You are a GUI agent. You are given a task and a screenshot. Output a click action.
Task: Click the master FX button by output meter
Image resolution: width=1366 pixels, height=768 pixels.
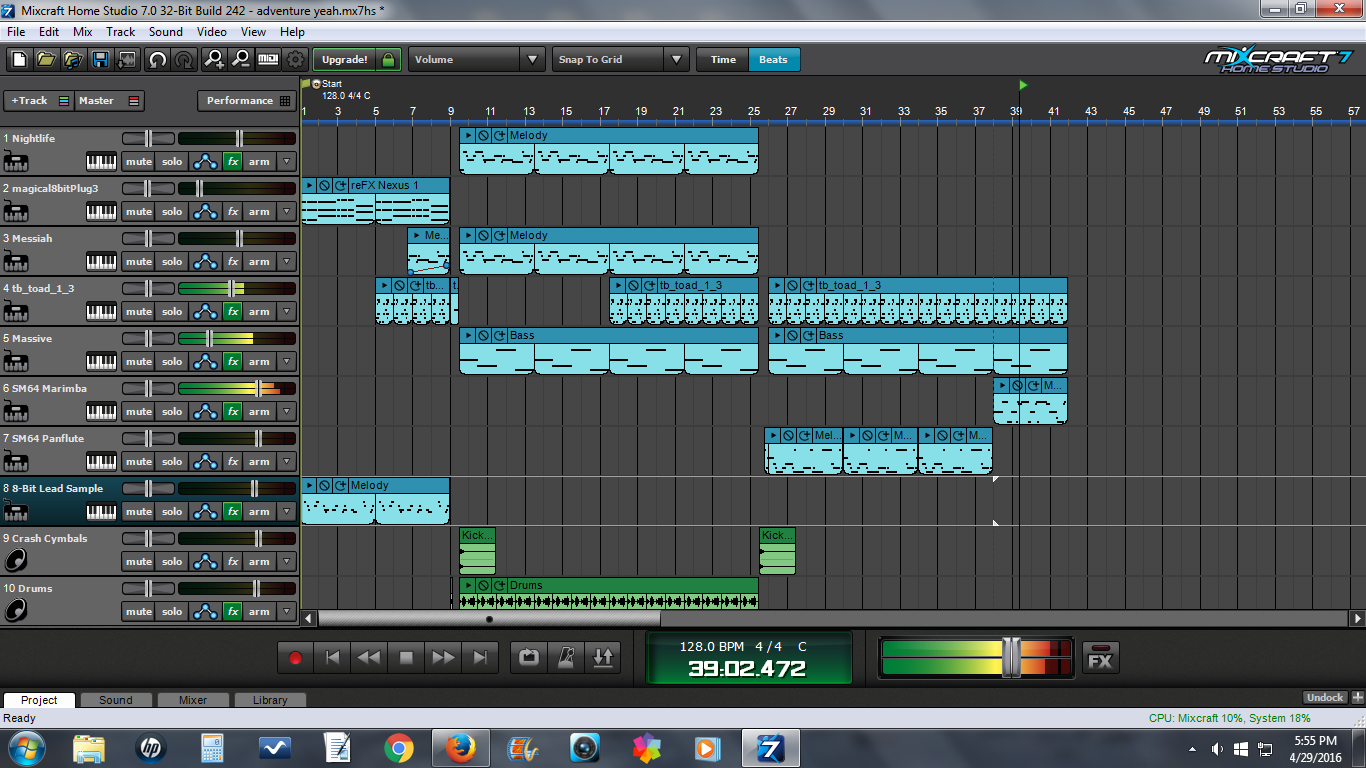point(1100,658)
